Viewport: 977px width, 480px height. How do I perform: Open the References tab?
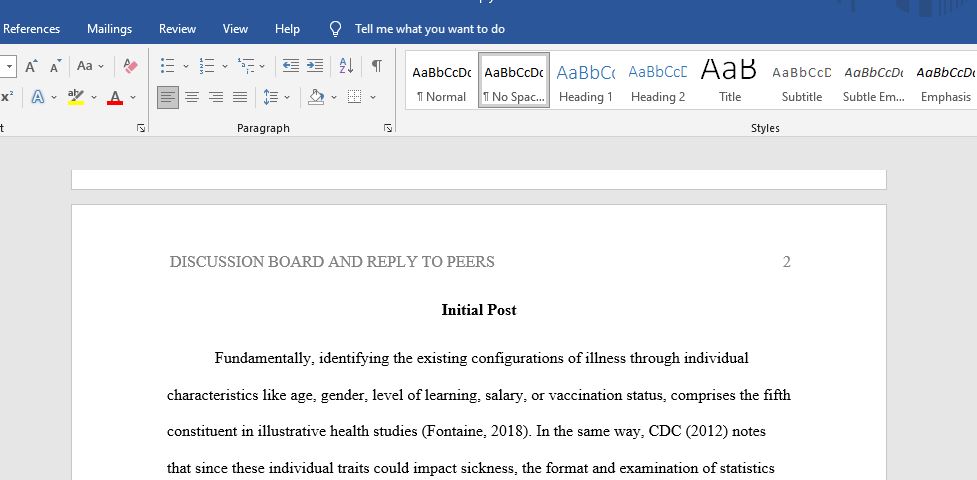pos(31,29)
